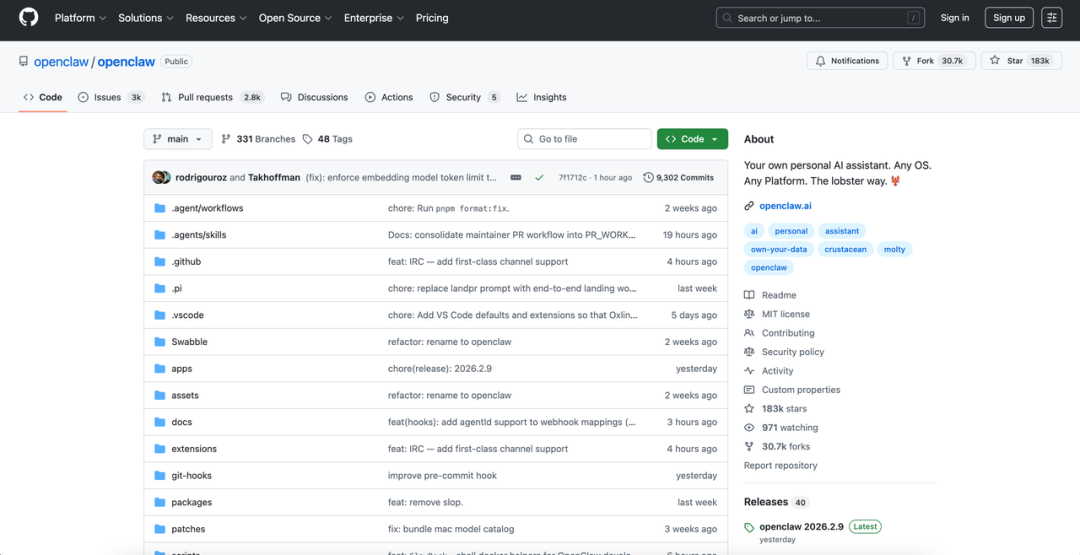Click the Sign up button

(1009, 18)
